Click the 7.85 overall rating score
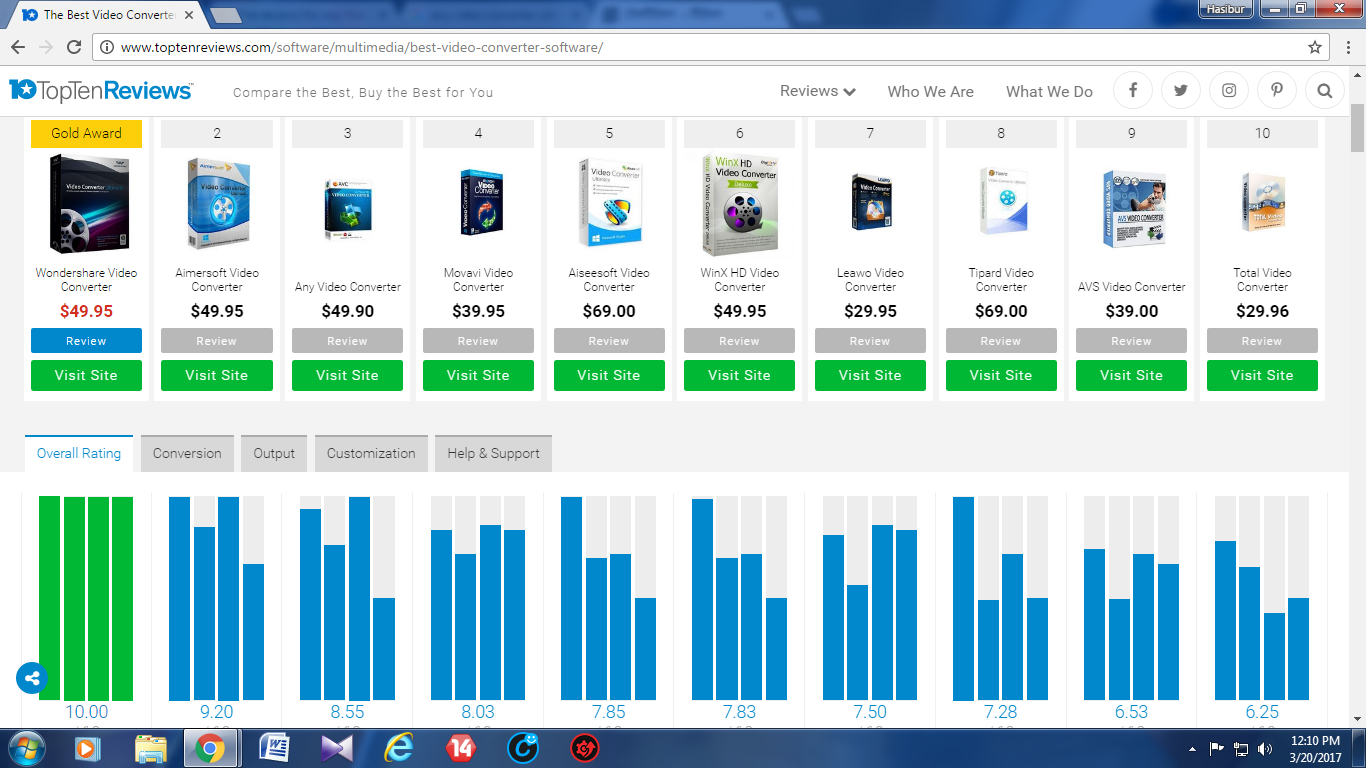The width and height of the screenshot is (1366, 768). pos(608,712)
